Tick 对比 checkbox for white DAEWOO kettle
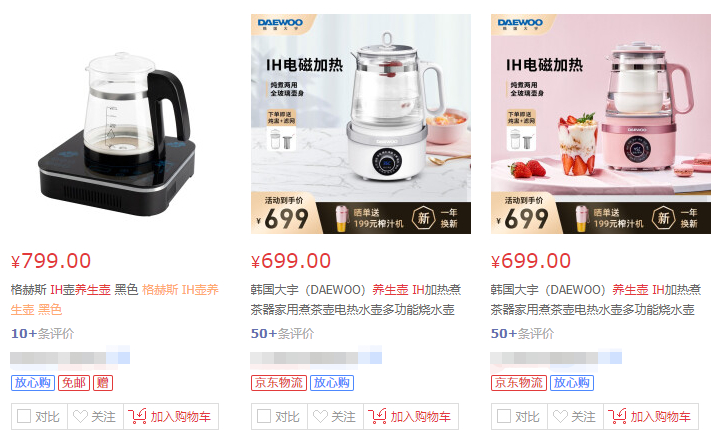Image resolution: width=726 pixels, height=445 pixels. tap(264, 416)
